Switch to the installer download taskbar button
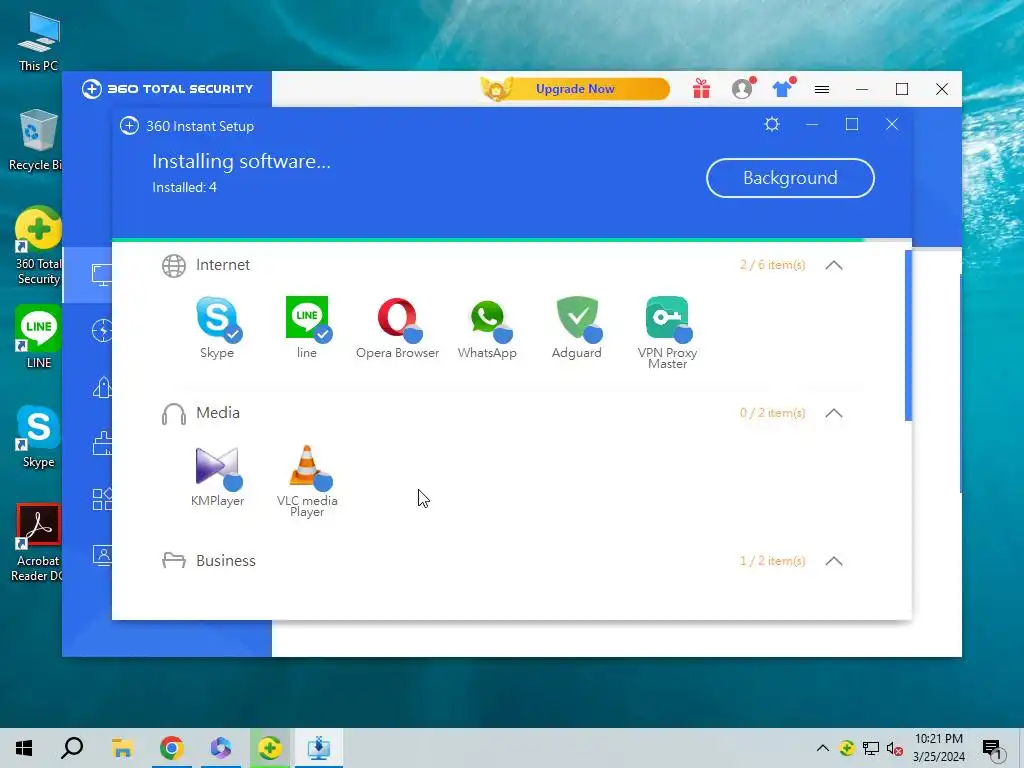 (x=319, y=748)
